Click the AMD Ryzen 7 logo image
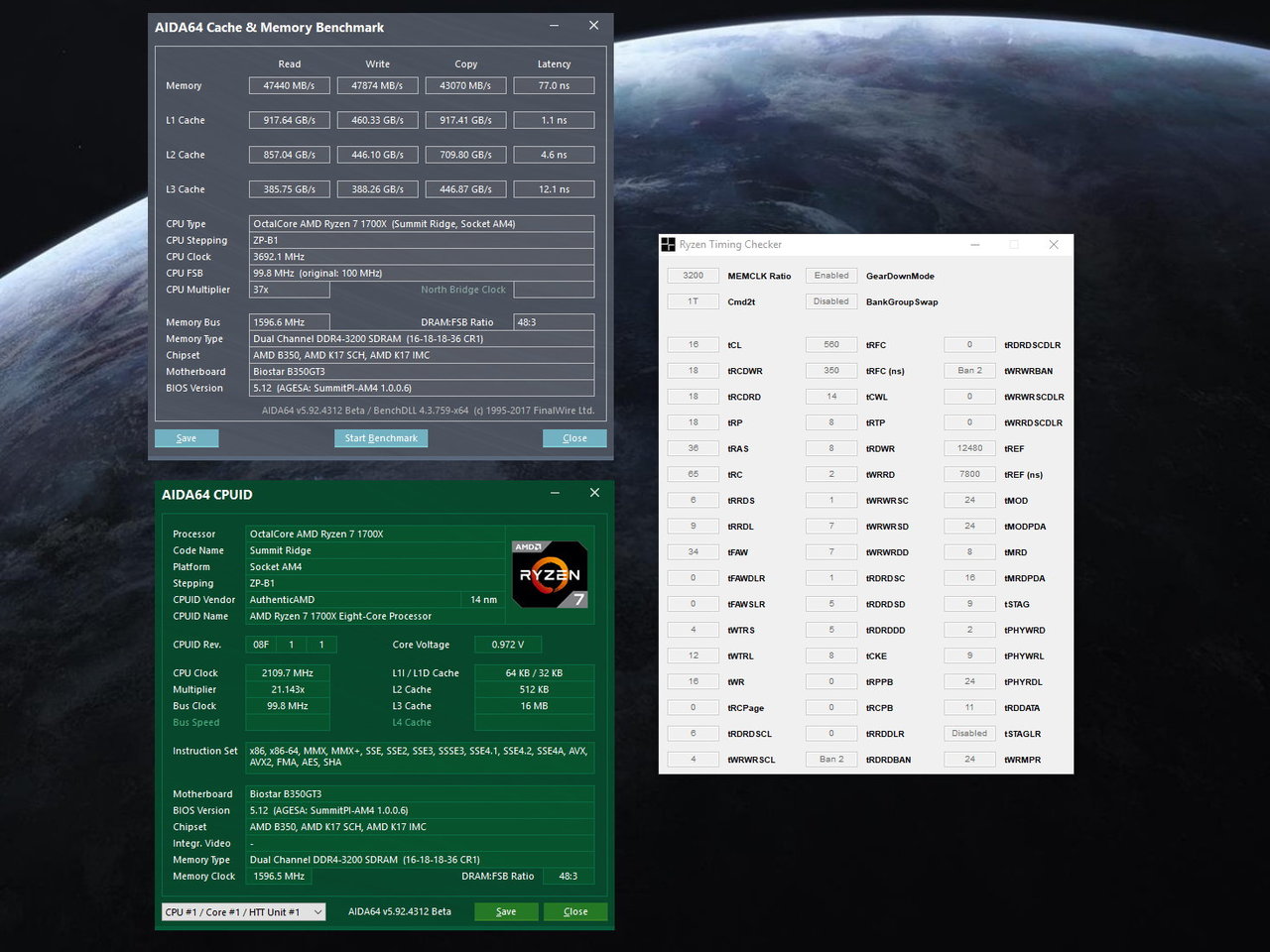The height and width of the screenshot is (952, 1270). click(x=550, y=574)
